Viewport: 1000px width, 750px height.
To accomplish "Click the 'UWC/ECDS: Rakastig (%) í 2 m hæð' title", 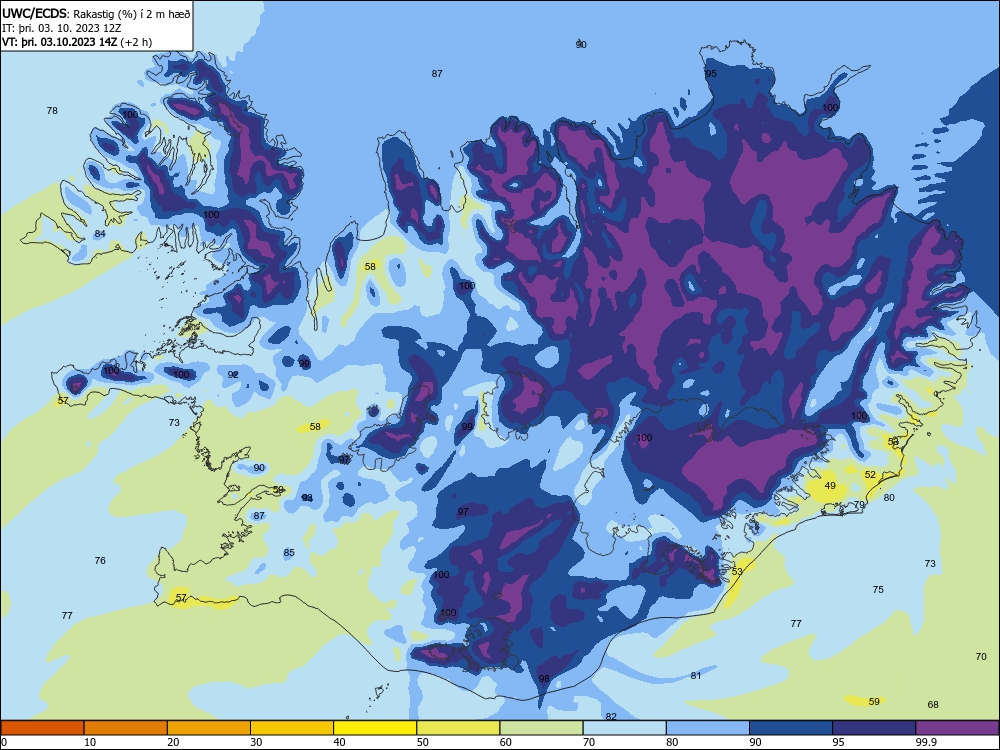I will click(96, 13).
